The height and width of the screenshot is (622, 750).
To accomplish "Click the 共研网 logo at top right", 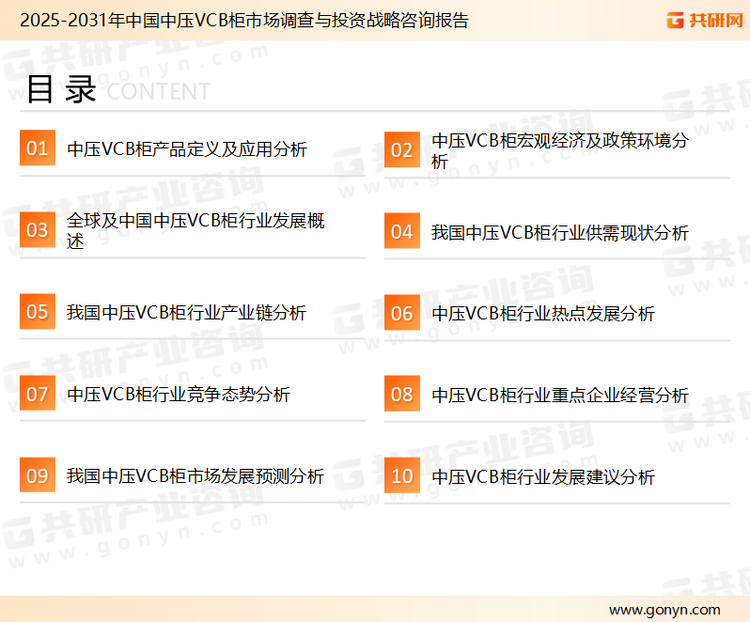I will pyautogui.click(x=705, y=20).
